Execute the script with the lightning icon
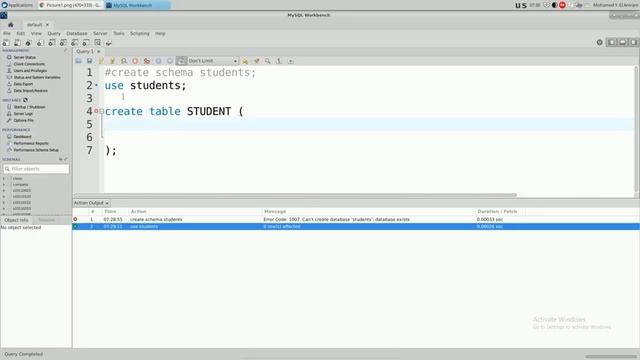640x360 pixels. 101,61
